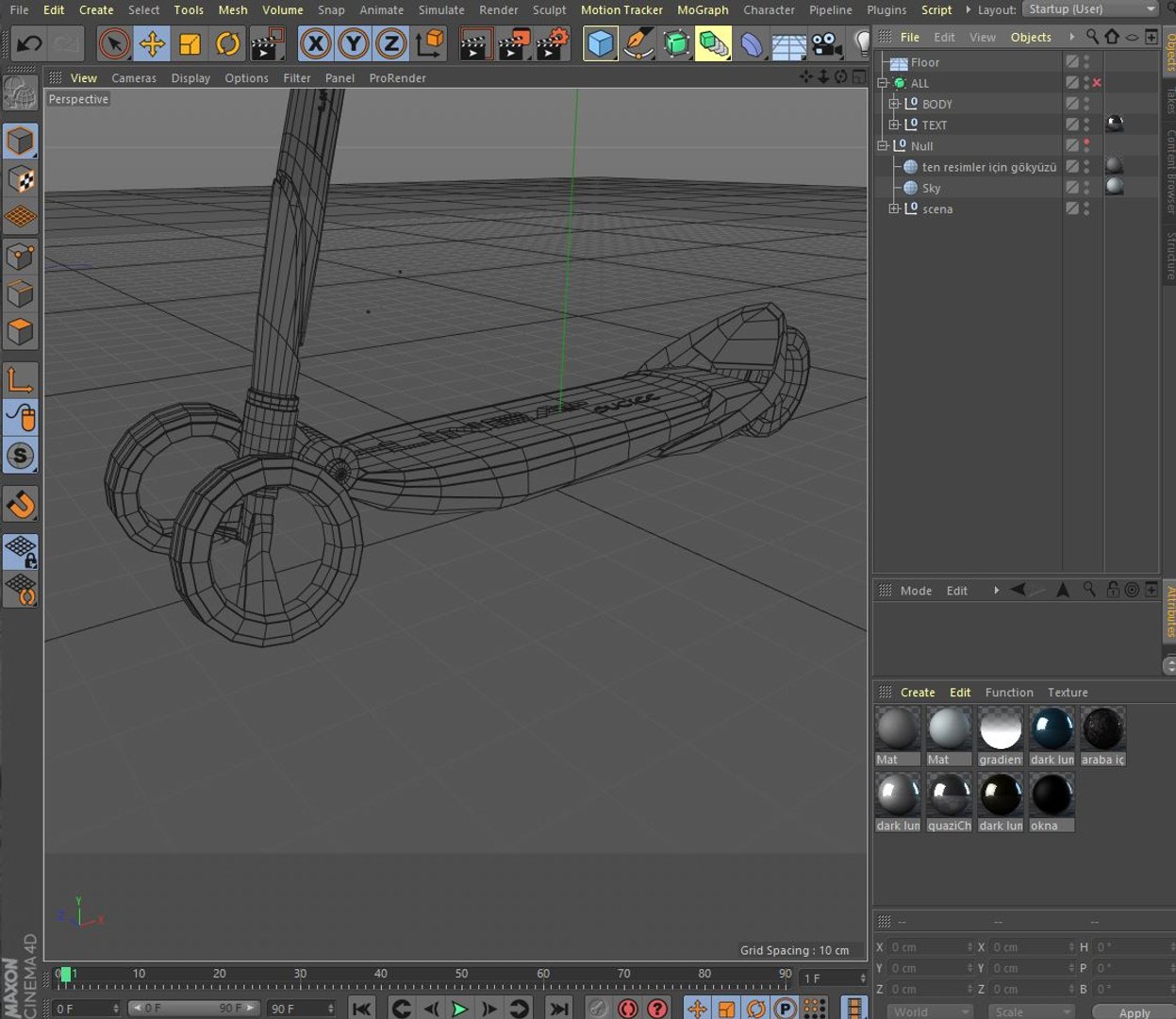The image size is (1176, 1019).
Task: Click the current frame 1 F field
Action: pos(833,978)
